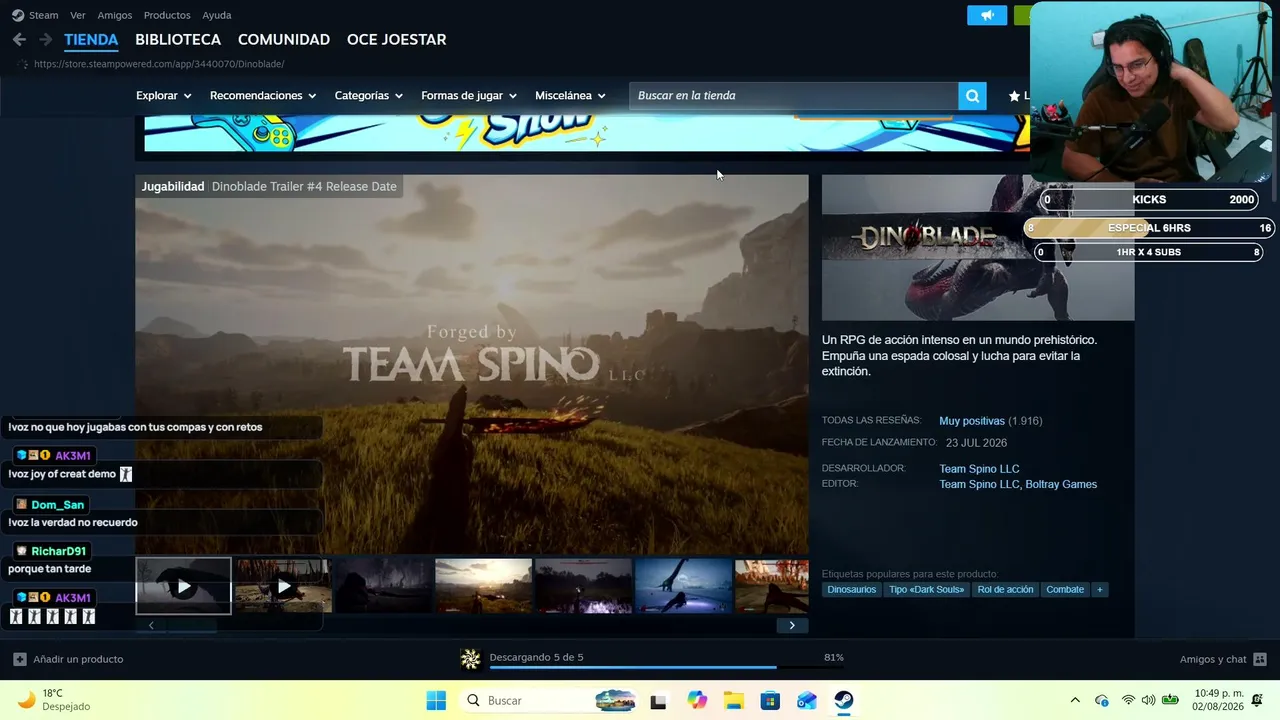Expand the Categorías dropdown

(x=369, y=96)
